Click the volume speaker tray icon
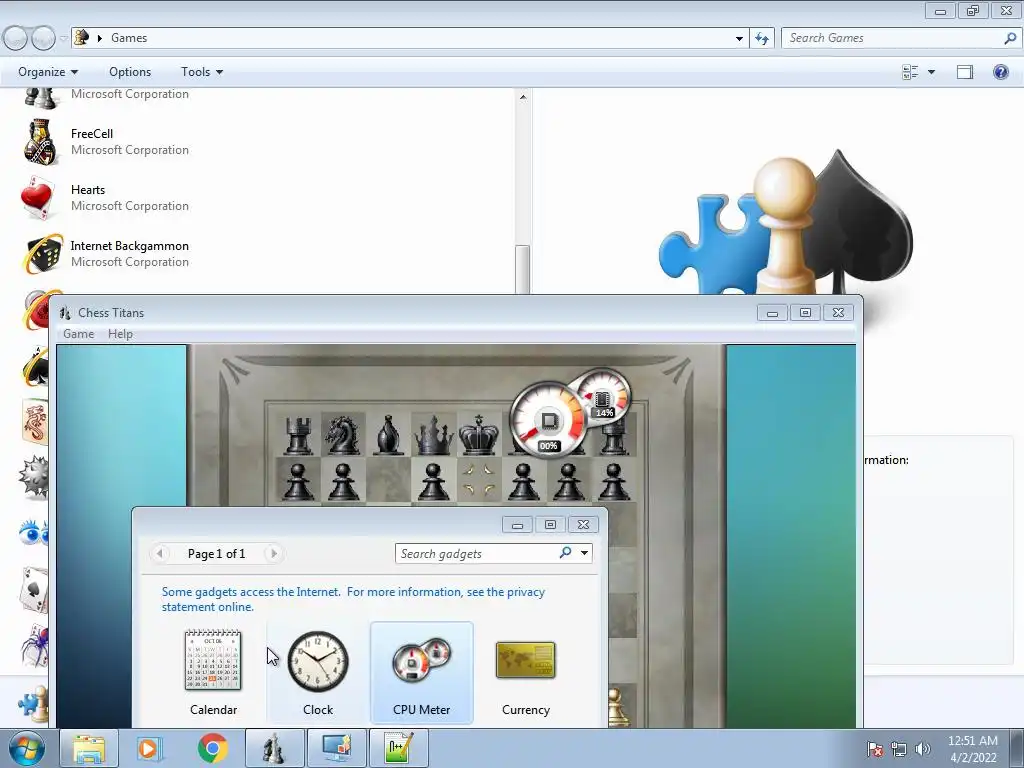 (x=923, y=749)
